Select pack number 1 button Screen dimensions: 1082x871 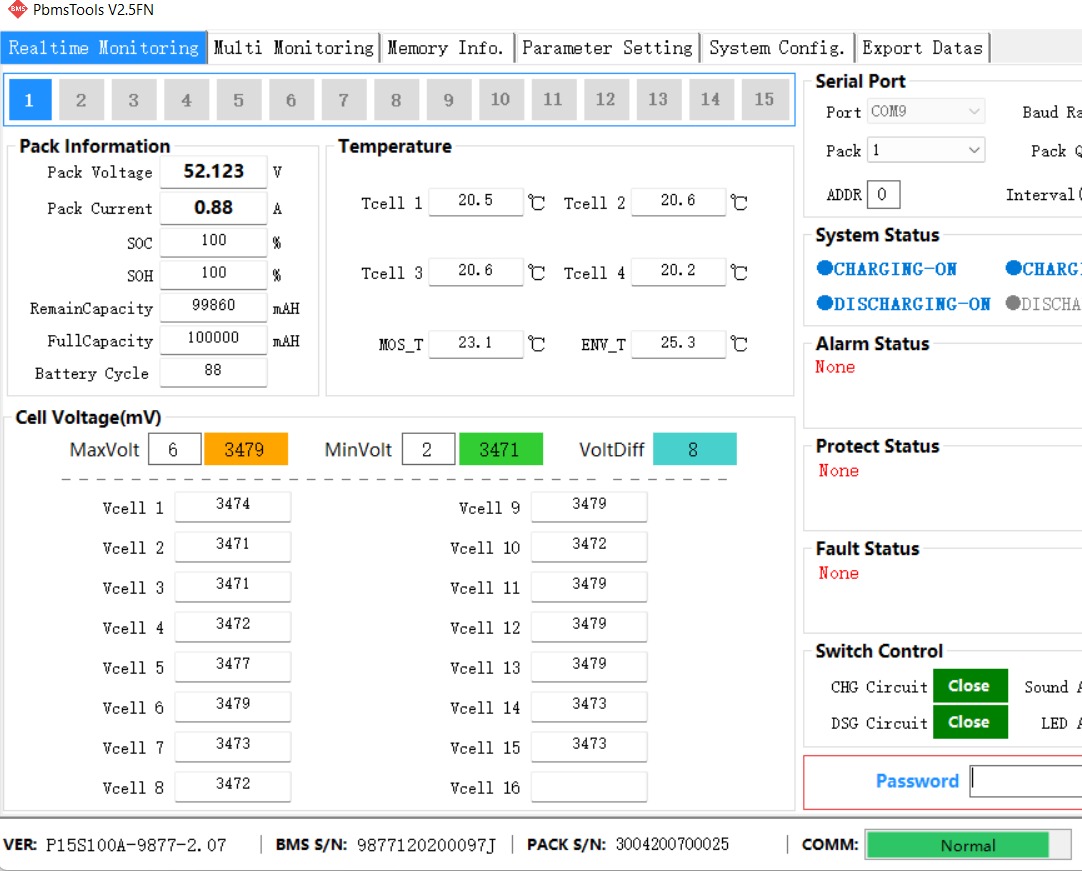[x=29, y=100]
